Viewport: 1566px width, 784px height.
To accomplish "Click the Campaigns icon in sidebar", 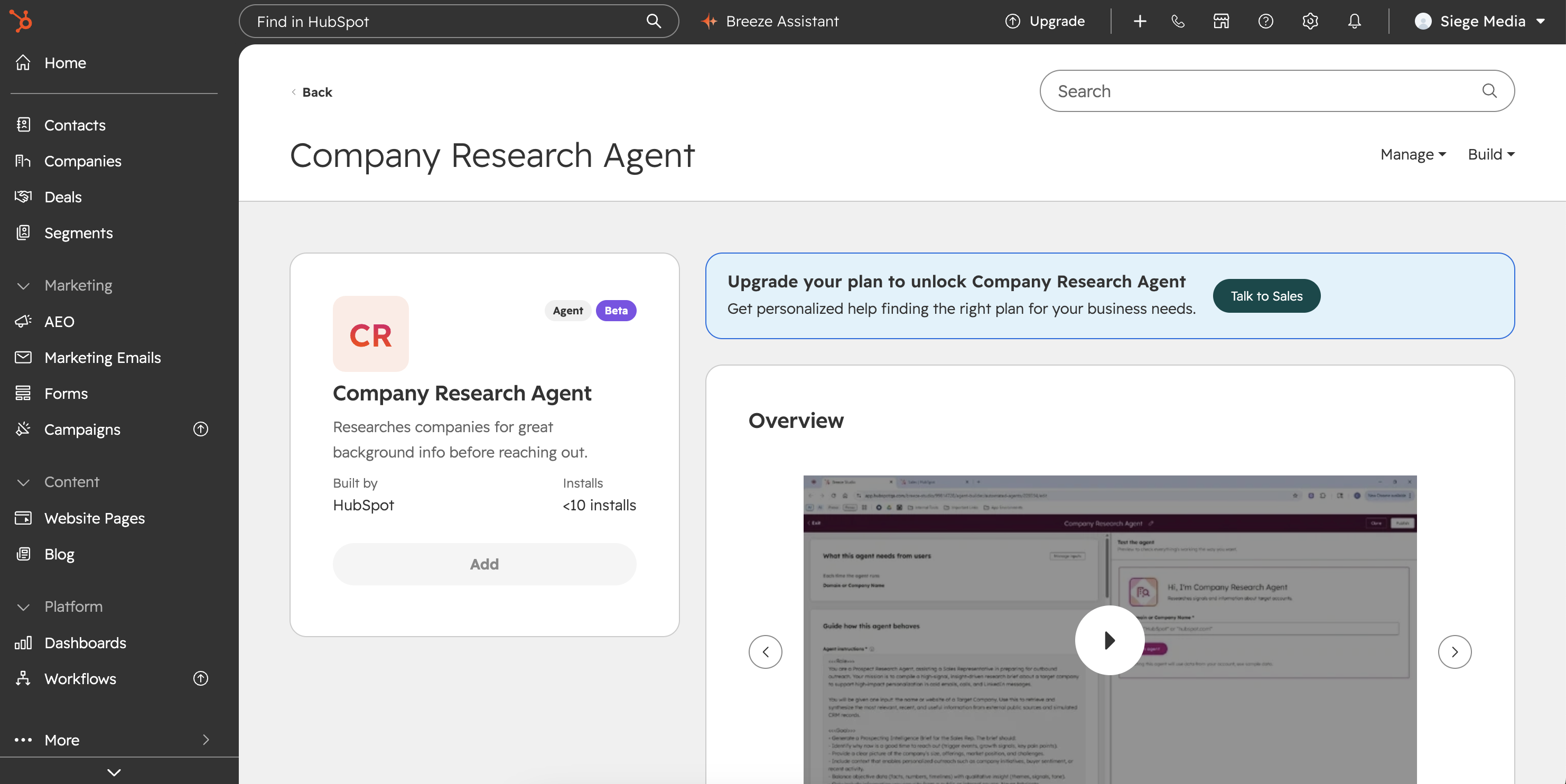I will point(23,429).
